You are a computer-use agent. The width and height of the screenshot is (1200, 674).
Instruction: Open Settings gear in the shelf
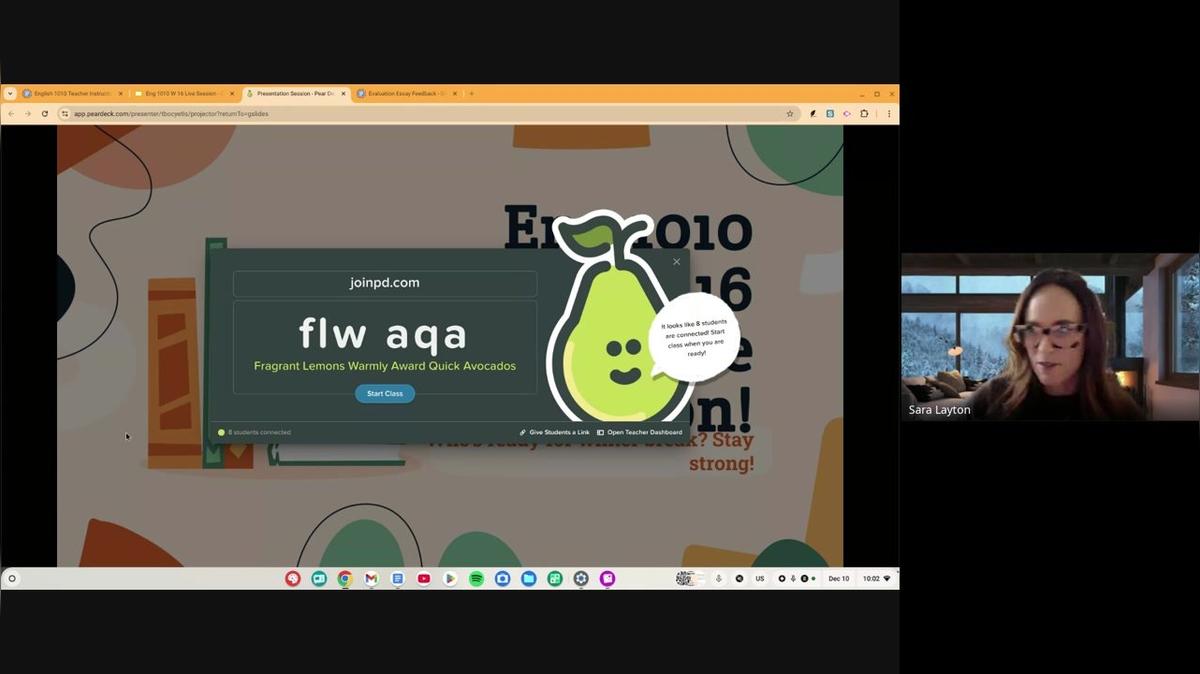pos(581,579)
